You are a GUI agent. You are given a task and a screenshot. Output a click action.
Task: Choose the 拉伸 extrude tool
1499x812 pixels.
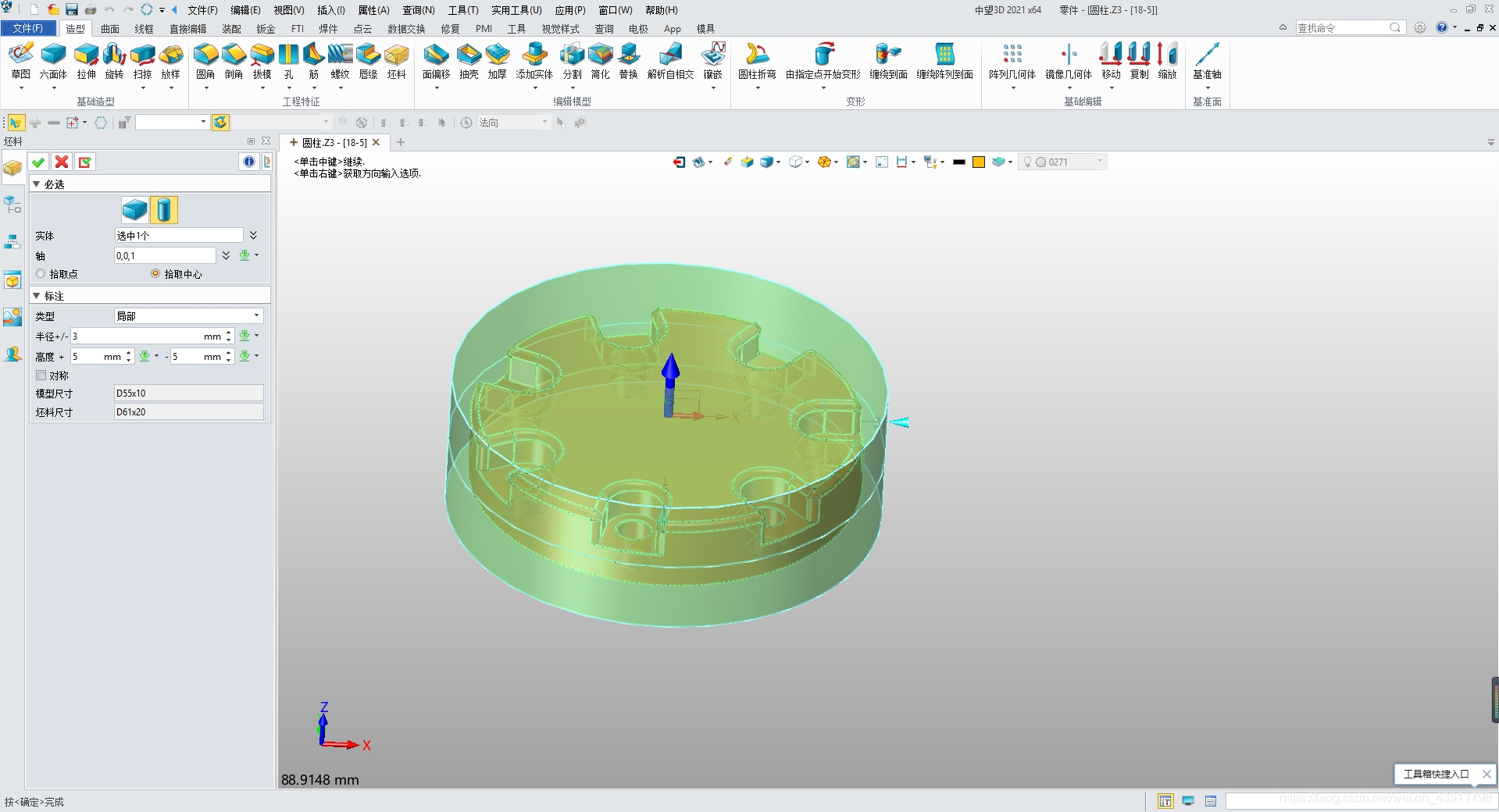(86, 61)
